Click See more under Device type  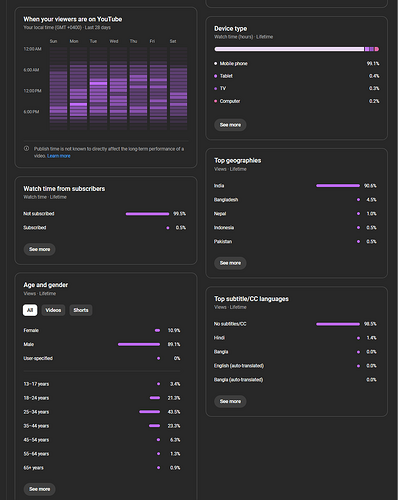[x=230, y=125]
